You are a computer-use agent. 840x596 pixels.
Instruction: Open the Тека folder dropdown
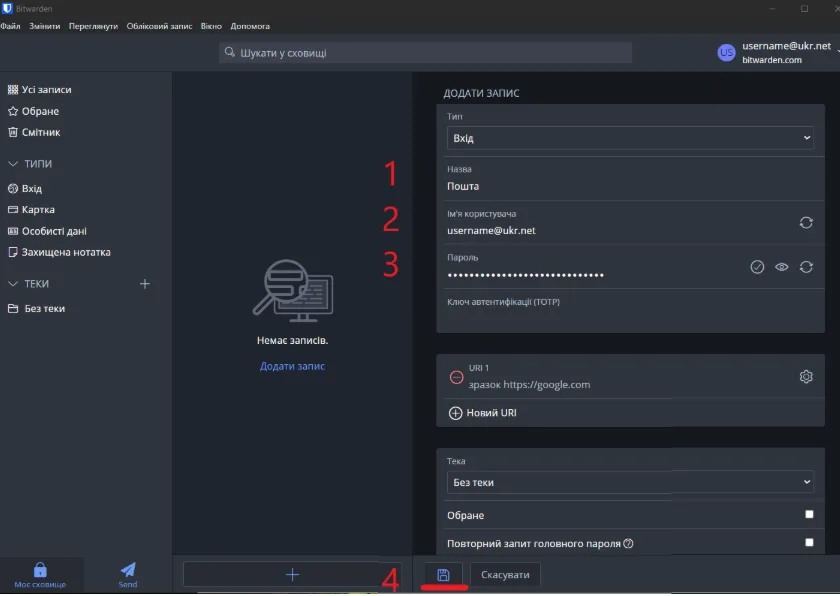pyautogui.click(x=630, y=483)
